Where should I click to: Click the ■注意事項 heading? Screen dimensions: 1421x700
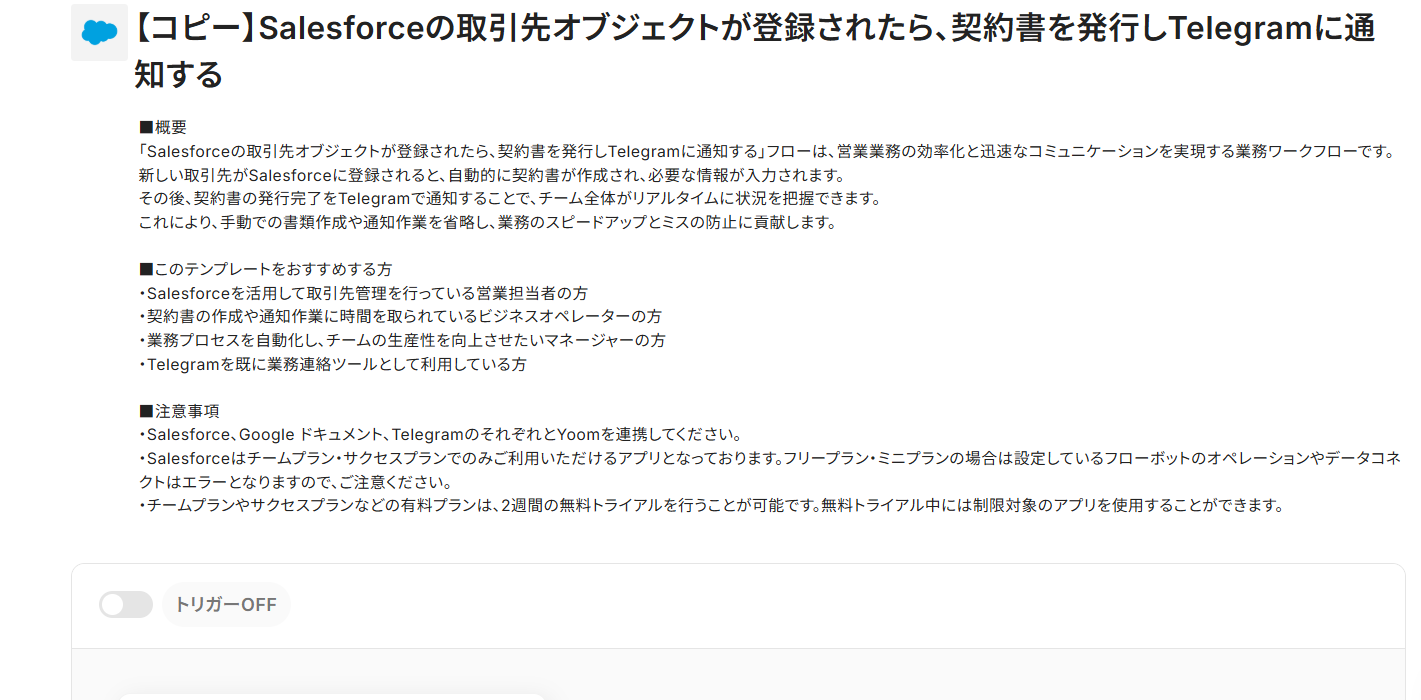pos(179,412)
